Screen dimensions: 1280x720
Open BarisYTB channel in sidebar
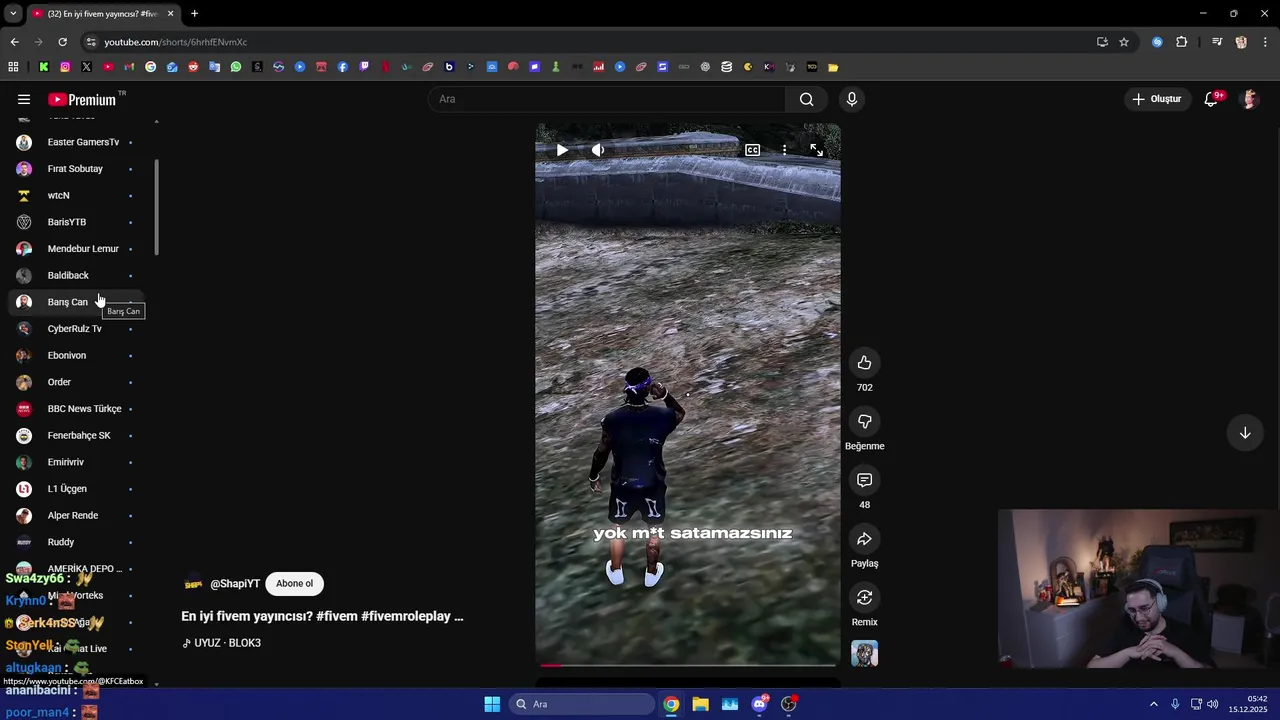[x=78, y=222]
